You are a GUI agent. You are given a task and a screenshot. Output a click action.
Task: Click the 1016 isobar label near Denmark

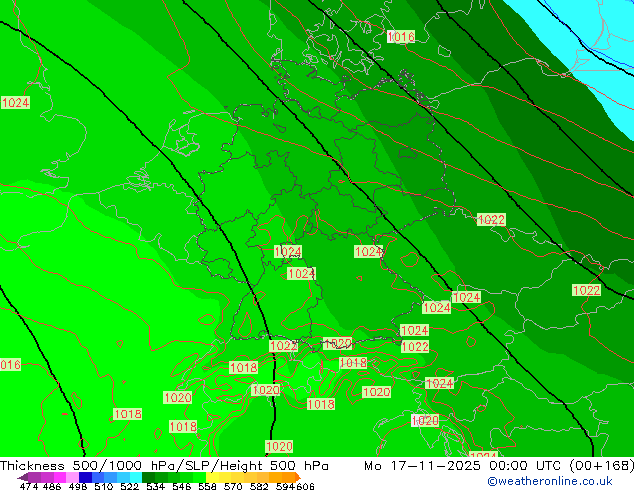tap(401, 37)
